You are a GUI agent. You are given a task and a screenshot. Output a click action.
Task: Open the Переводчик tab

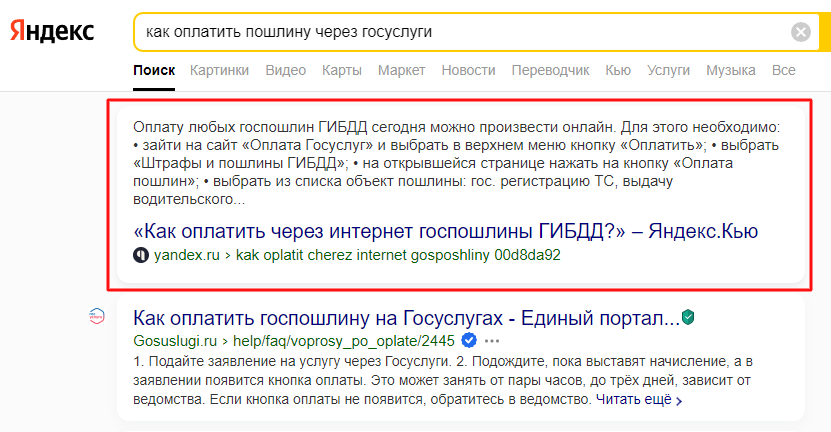[550, 70]
